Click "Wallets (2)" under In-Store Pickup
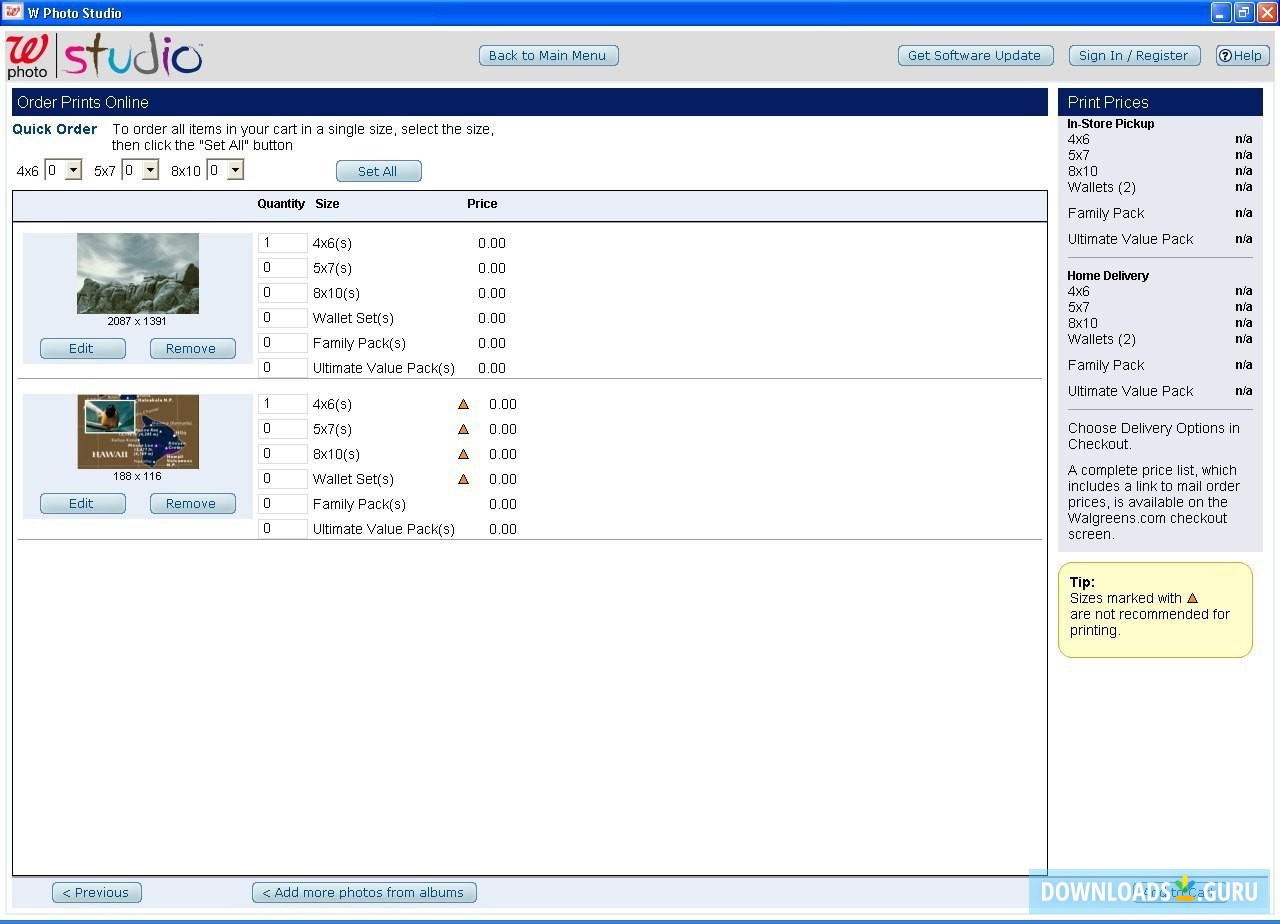Image resolution: width=1280 pixels, height=924 pixels. click(1102, 187)
